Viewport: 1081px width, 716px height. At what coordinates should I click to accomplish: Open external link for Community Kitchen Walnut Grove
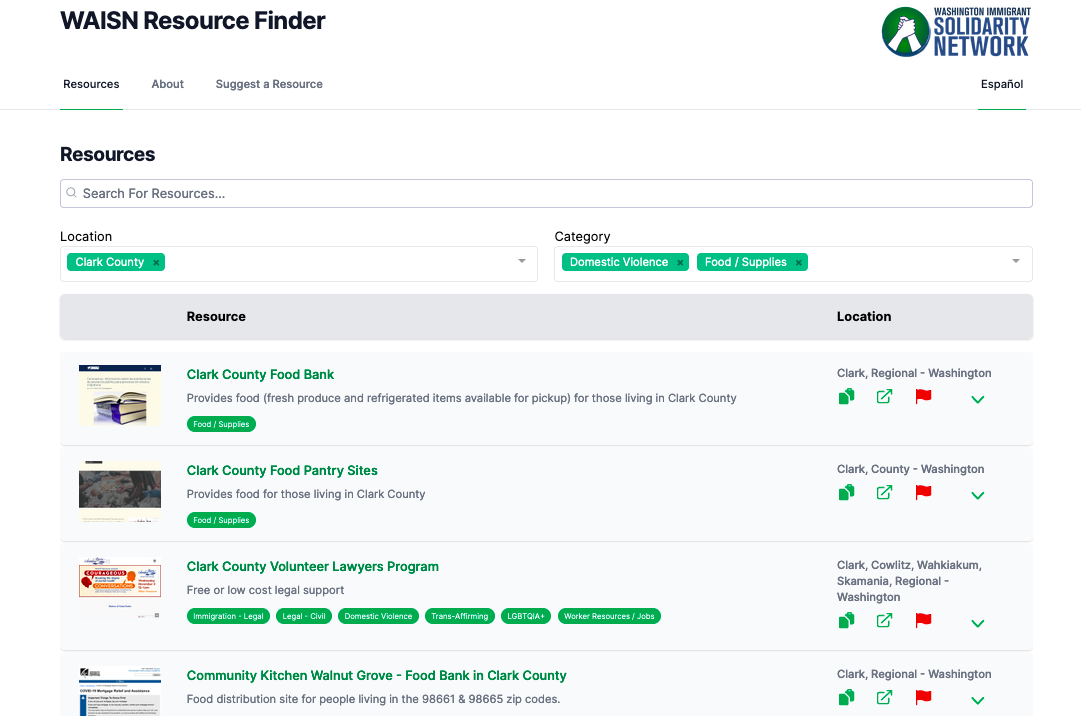[885, 697]
